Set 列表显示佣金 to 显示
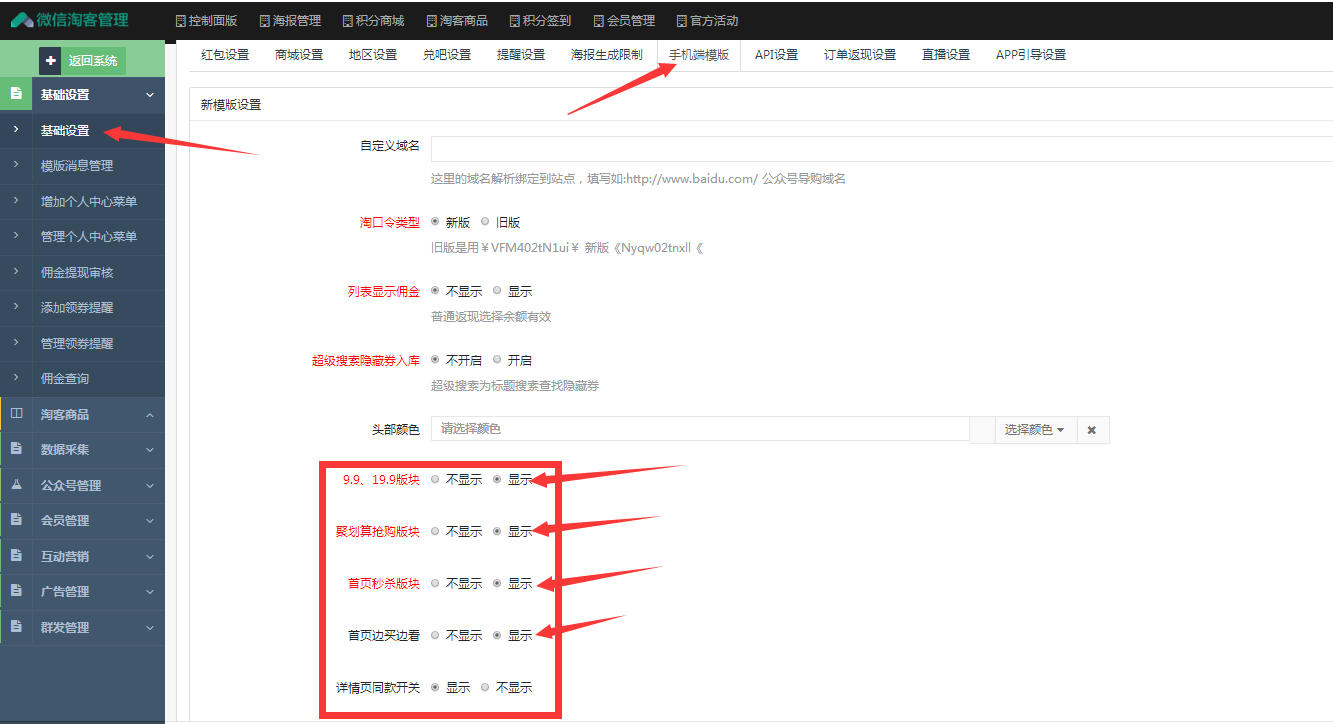The image size is (1333, 724). point(498,291)
